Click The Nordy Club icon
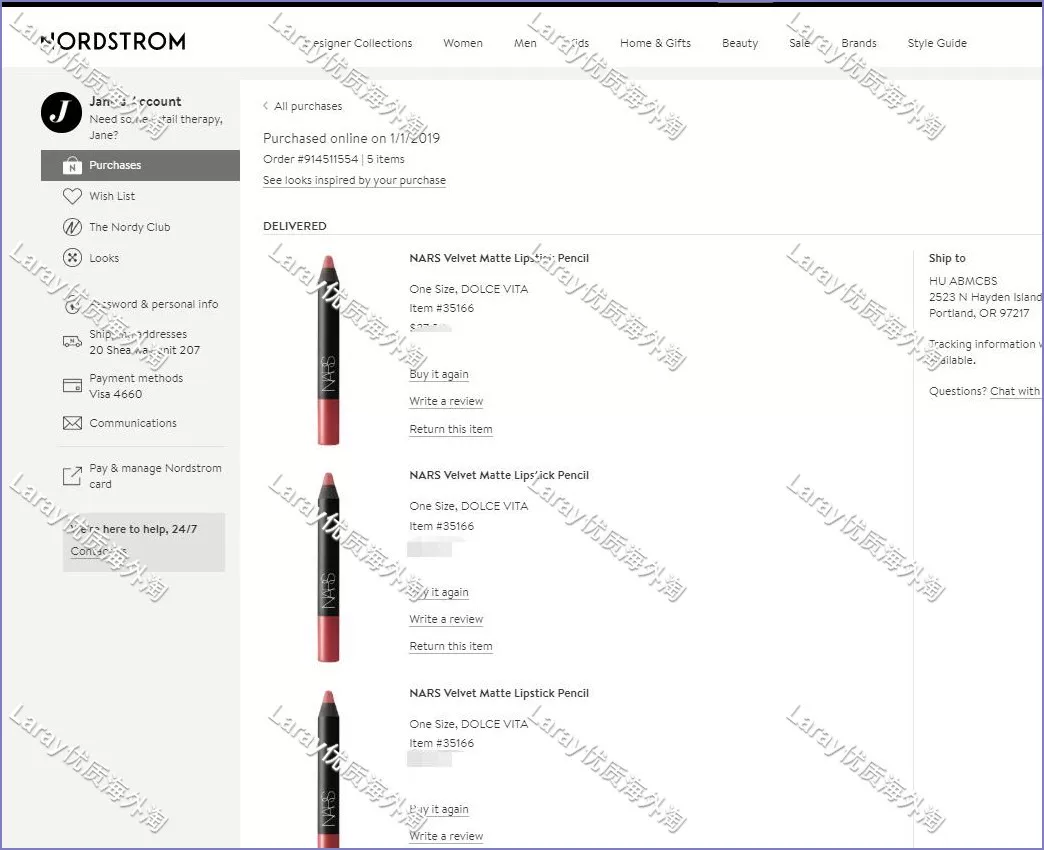The height and width of the screenshot is (850, 1044). click(x=72, y=227)
